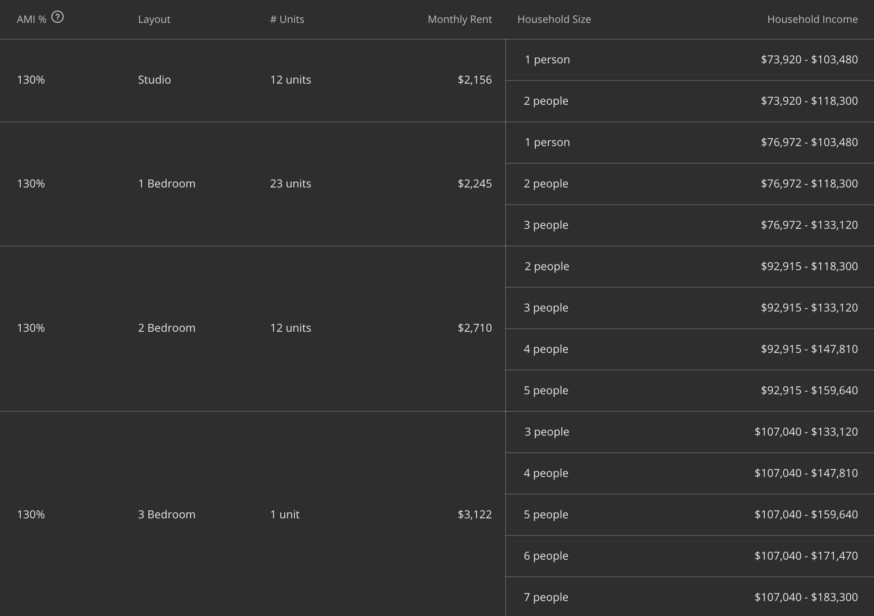This screenshot has width=874, height=616.
Task: Click the Household Size column header
Action: pyautogui.click(x=554, y=19)
